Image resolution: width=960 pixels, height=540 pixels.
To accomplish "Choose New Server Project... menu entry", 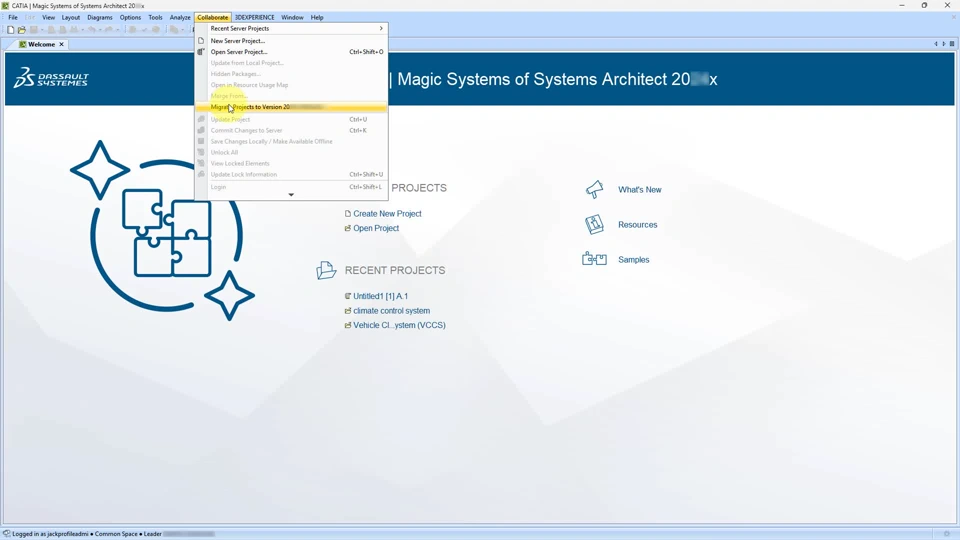I will [x=291, y=40].
